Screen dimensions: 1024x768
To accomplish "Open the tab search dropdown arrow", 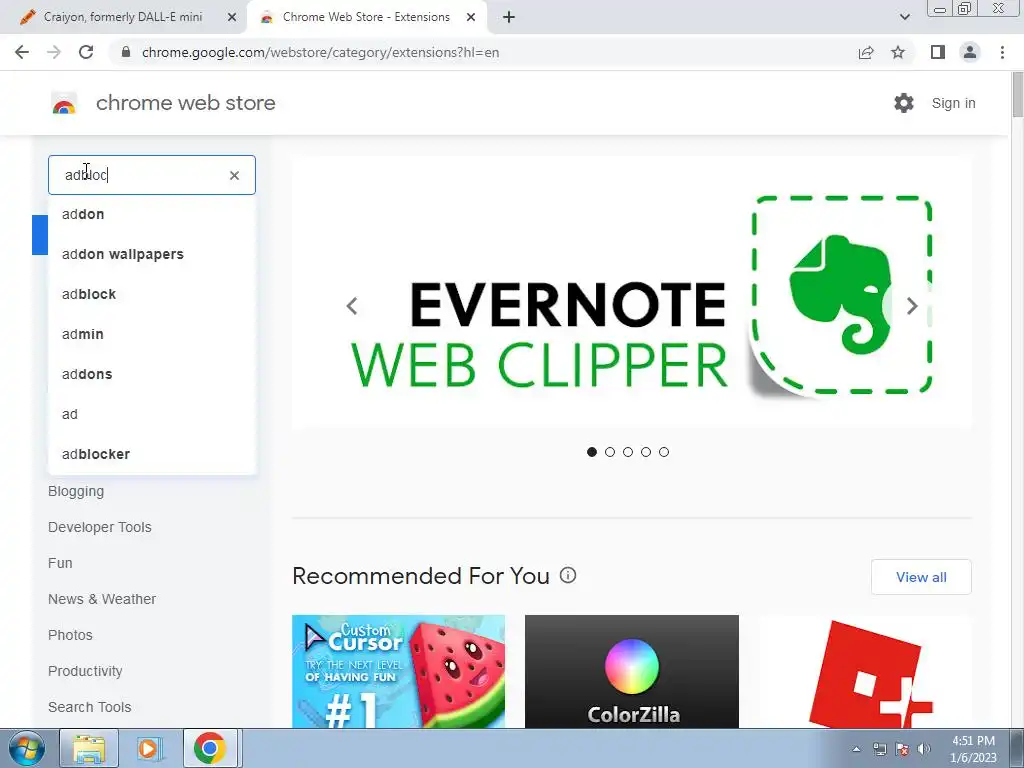I will (x=904, y=18).
